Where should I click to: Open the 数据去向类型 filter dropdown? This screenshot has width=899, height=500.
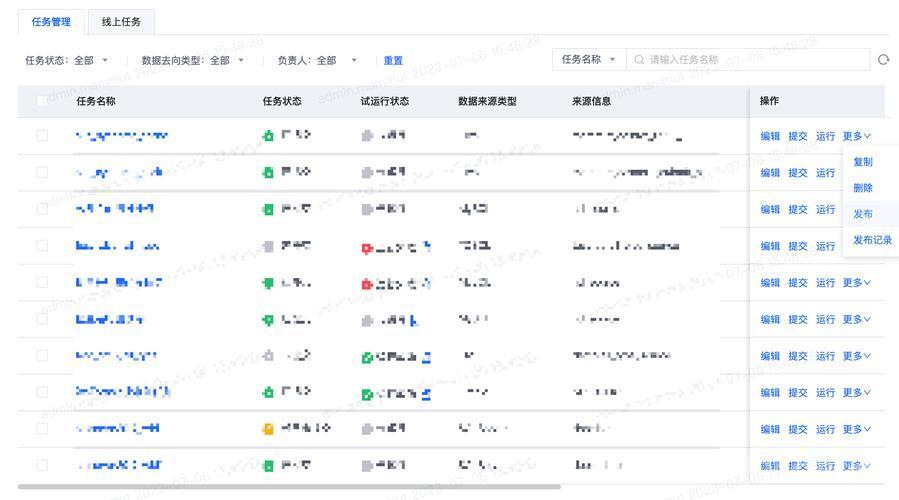pos(193,60)
